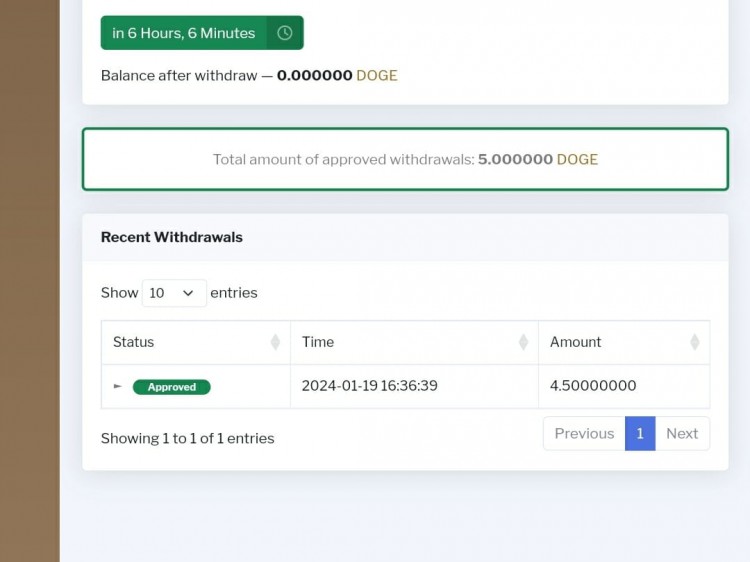The image size is (750, 562).
Task: Click the Recent Withdrawals card header
Action: point(405,237)
